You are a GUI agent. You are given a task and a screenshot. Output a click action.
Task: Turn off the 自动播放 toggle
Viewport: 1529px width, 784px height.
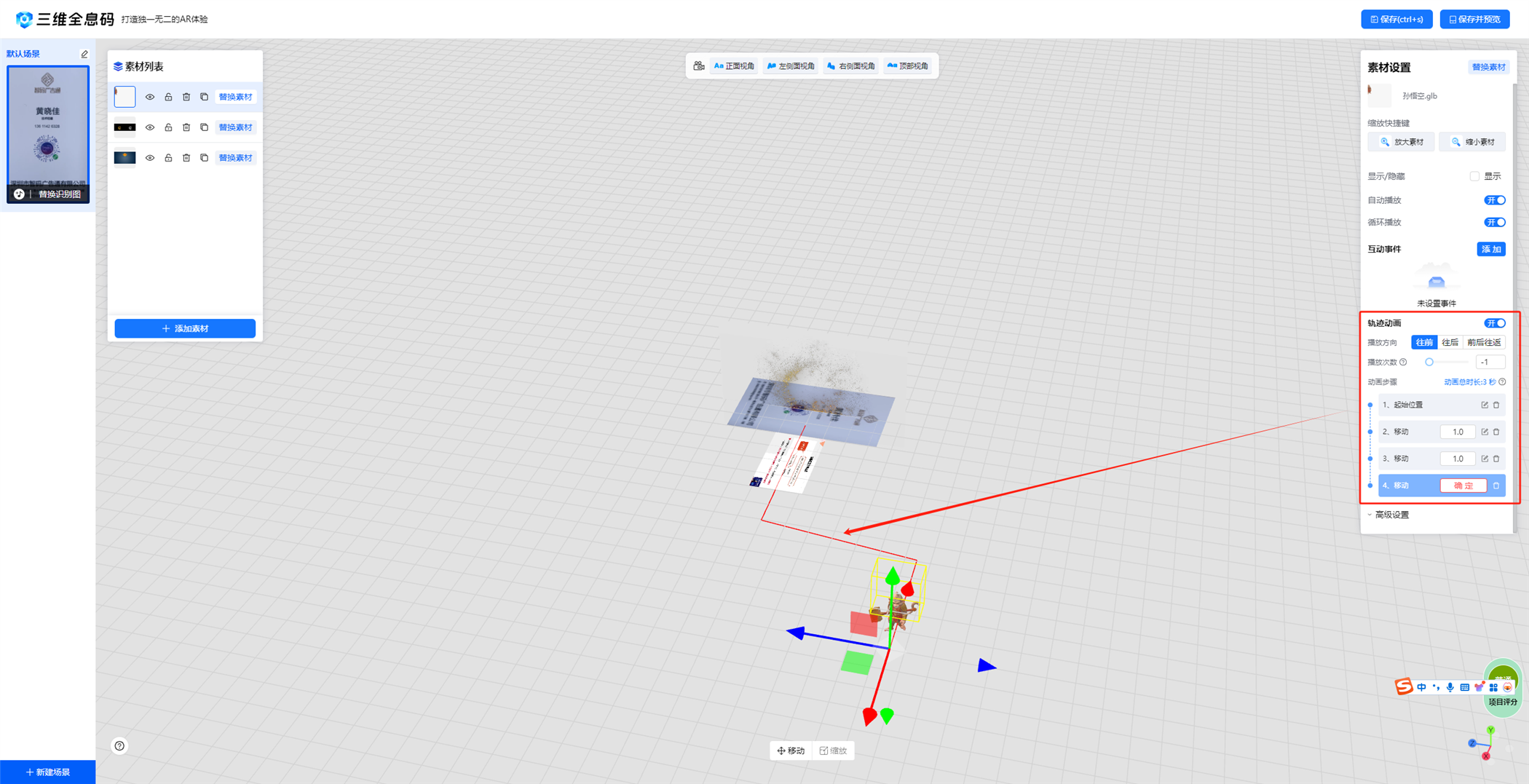(1495, 200)
